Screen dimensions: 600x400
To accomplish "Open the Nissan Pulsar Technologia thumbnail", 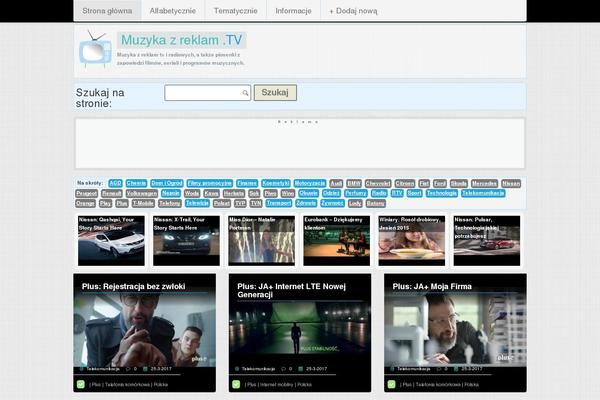I will pyautogui.click(x=487, y=240).
